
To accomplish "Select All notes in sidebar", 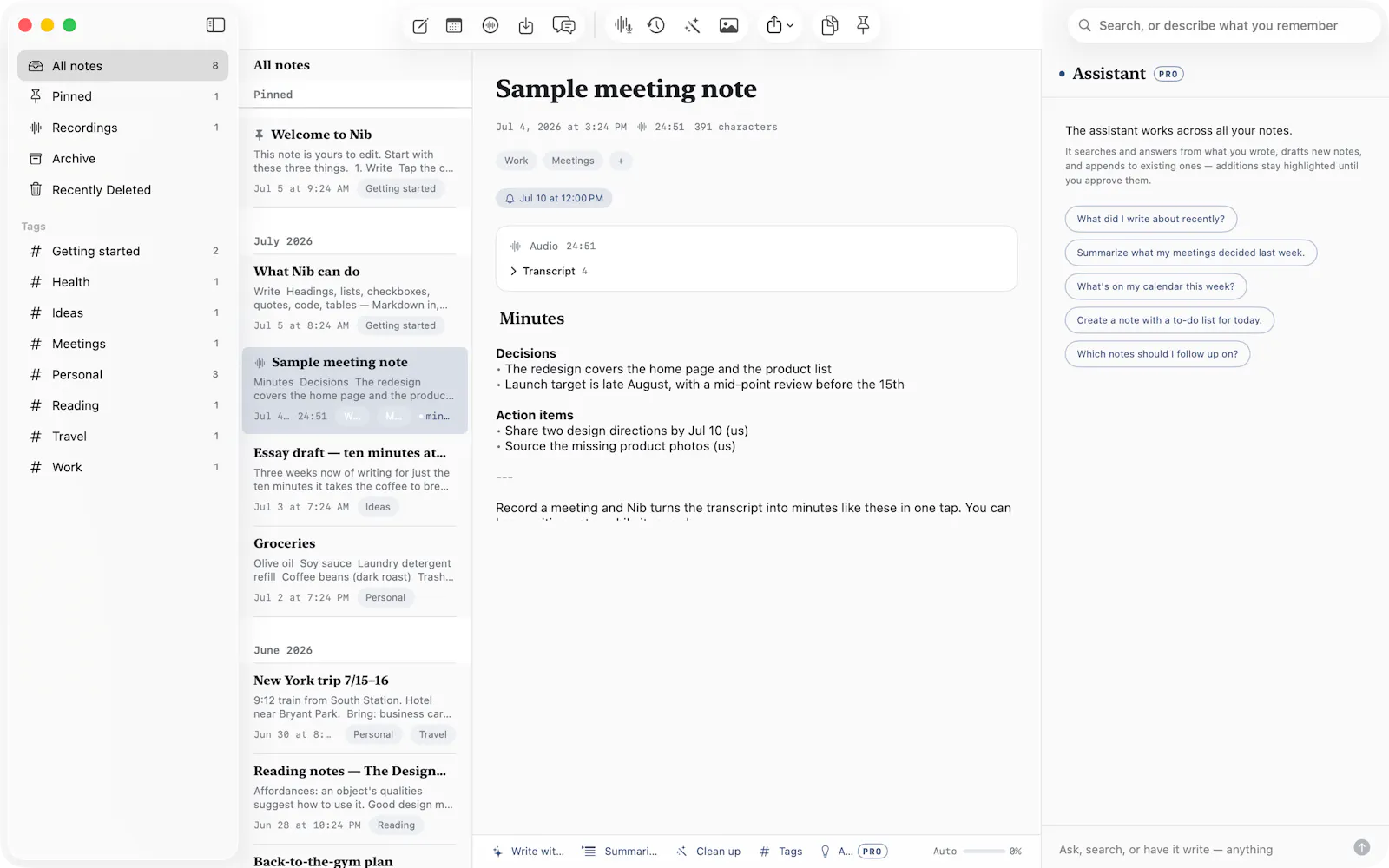I will tap(123, 66).
